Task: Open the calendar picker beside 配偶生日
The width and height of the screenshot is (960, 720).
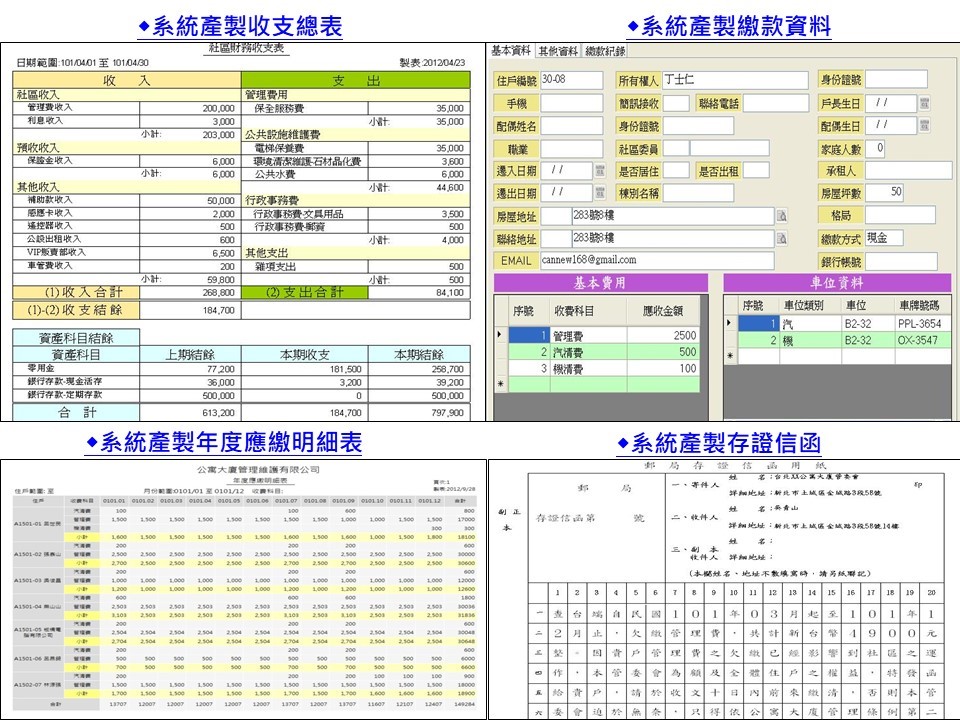Action: click(x=924, y=126)
